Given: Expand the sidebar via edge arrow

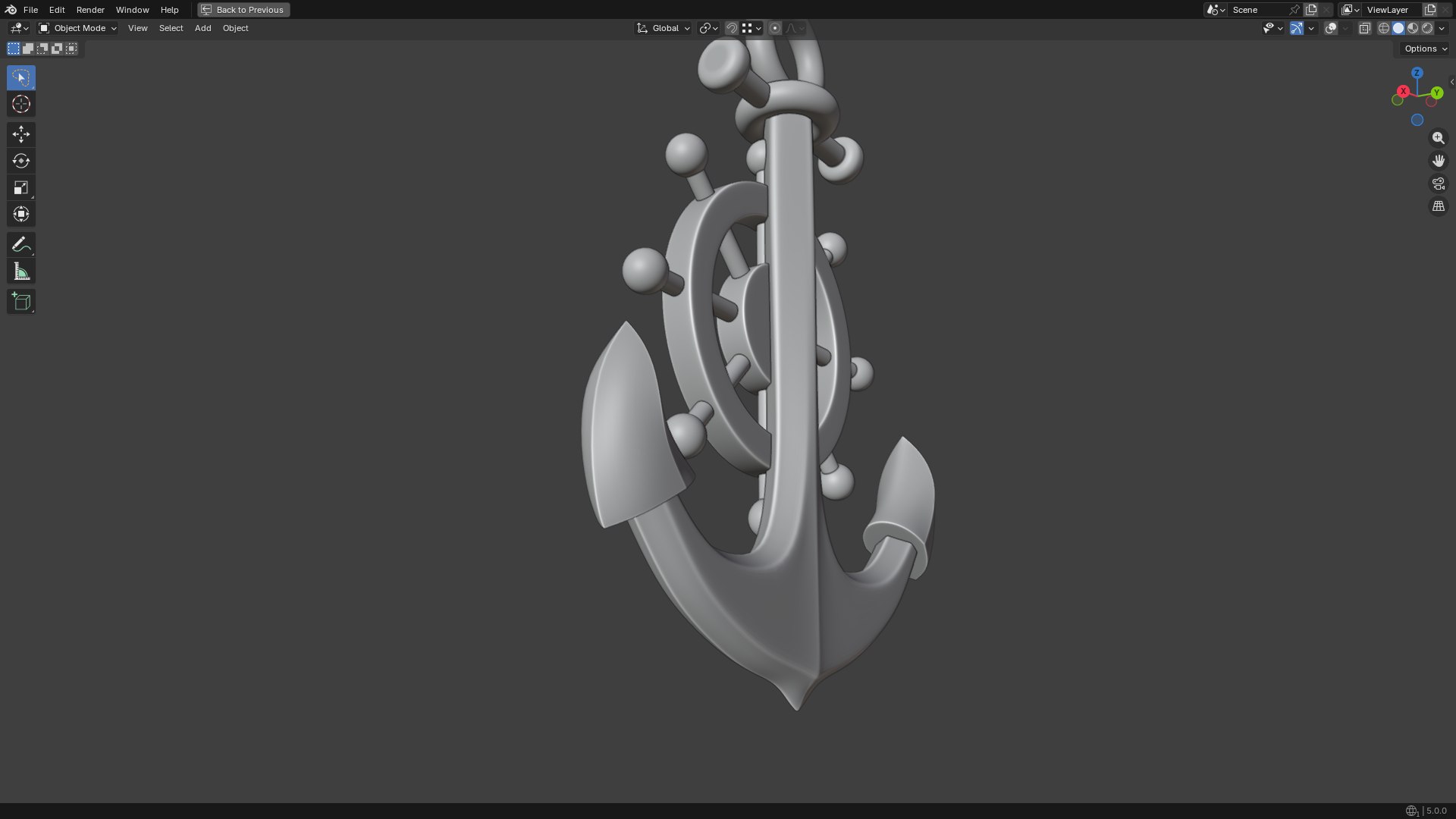Looking at the screenshot, I should click(x=1451, y=82).
